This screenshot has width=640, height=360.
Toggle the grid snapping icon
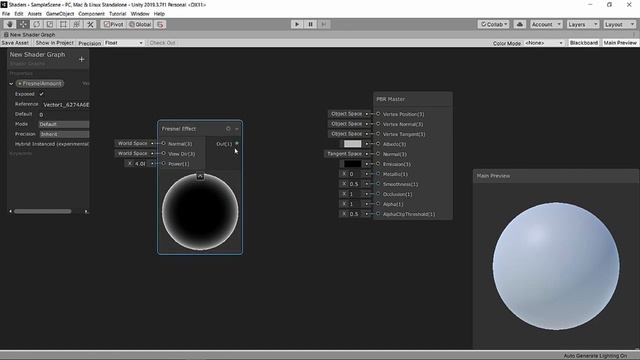(160, 24)
